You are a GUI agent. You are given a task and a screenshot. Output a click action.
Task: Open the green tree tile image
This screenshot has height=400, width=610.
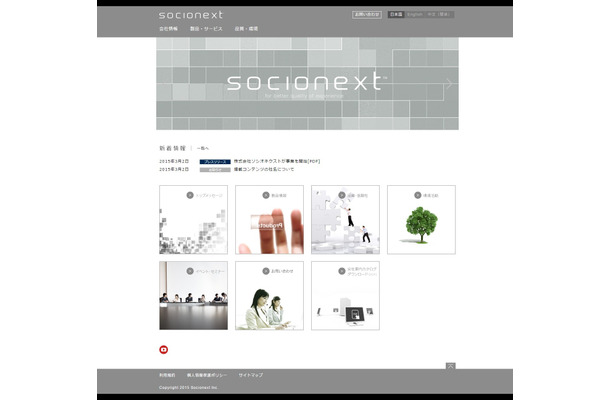click(x=421, y=220)
